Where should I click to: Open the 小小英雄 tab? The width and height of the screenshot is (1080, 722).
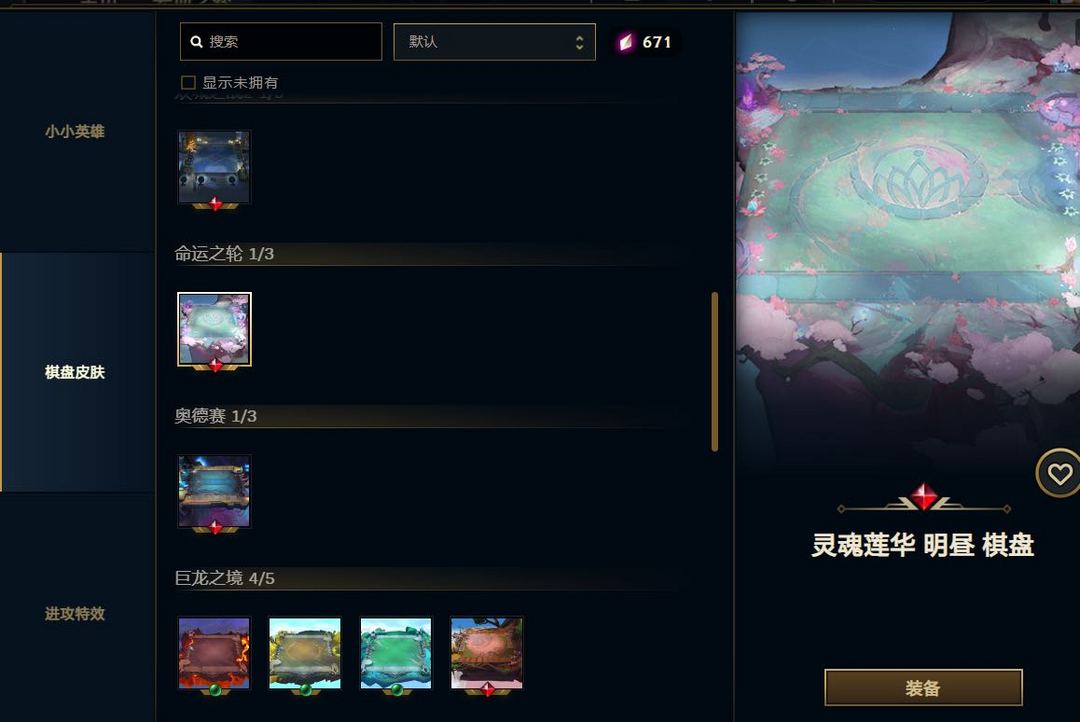[x=74, y=131]
